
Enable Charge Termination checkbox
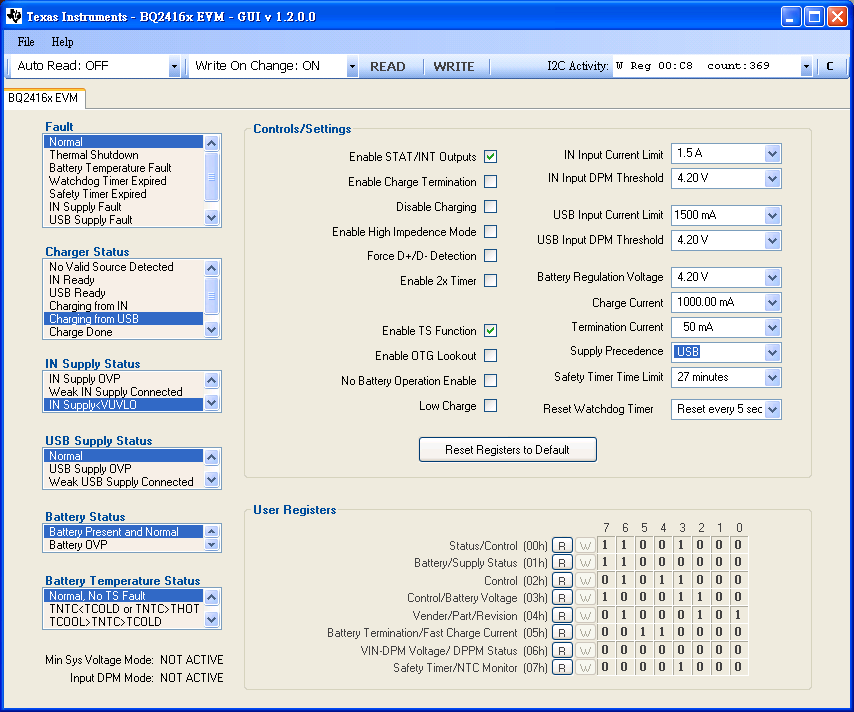click(x=490, y=181)
